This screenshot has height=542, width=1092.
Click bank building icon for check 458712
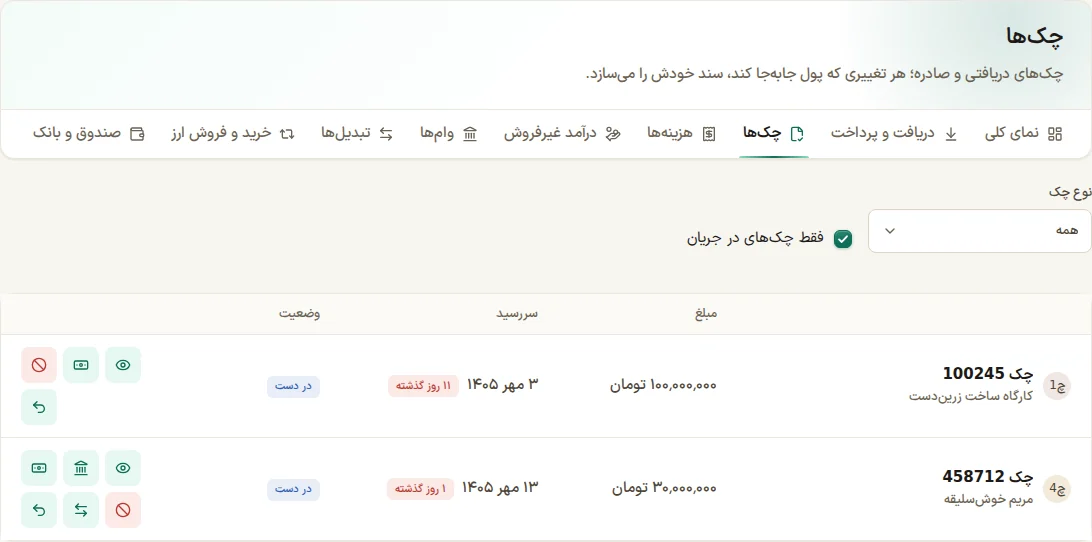[81, 468]
